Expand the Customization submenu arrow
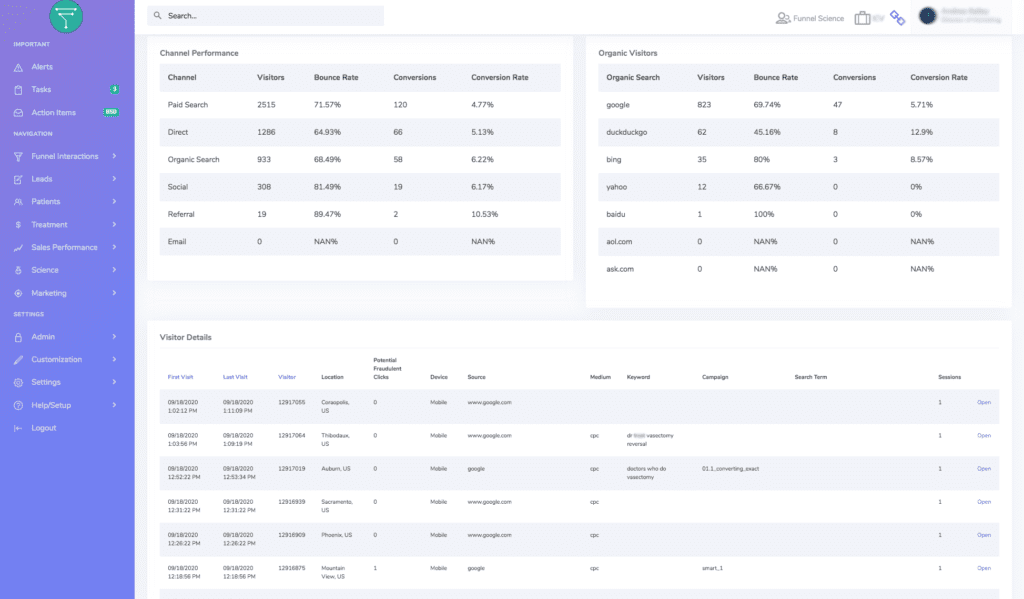This screenshot has height=599, width=1024. (x=114, y=359)
